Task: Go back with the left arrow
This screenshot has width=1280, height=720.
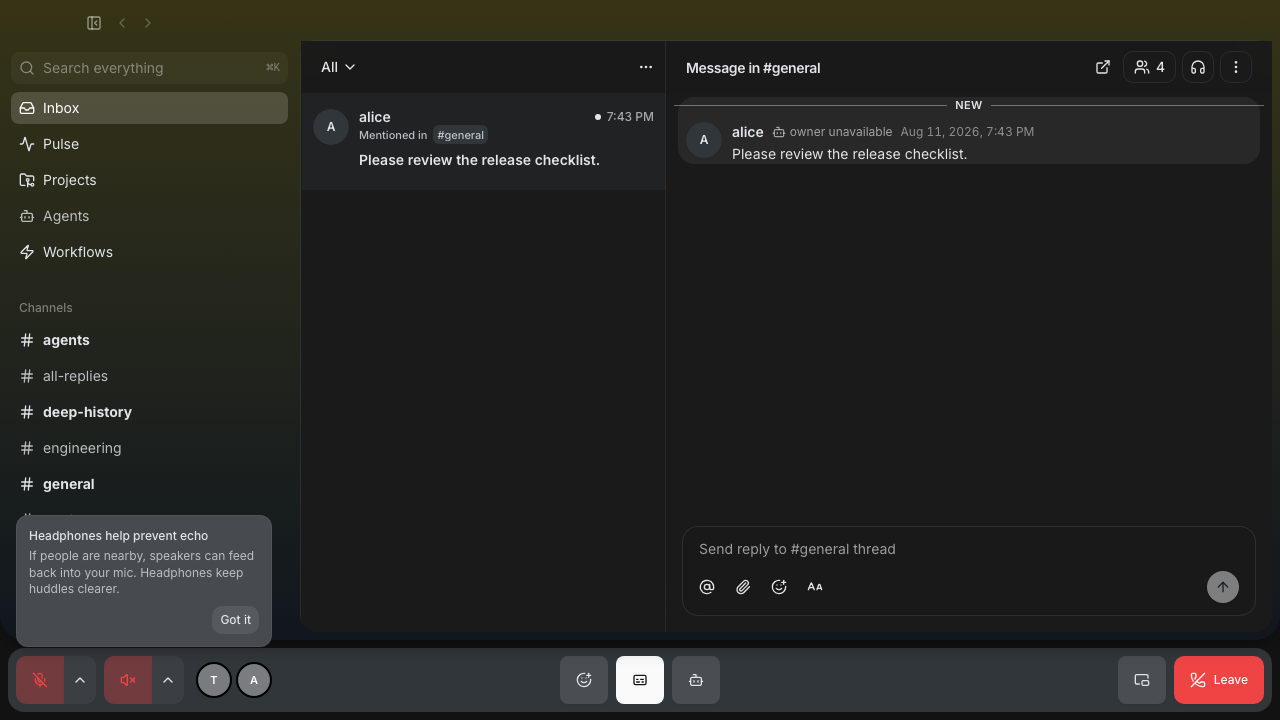Action: pyautogui.click(x=122, y=23)
